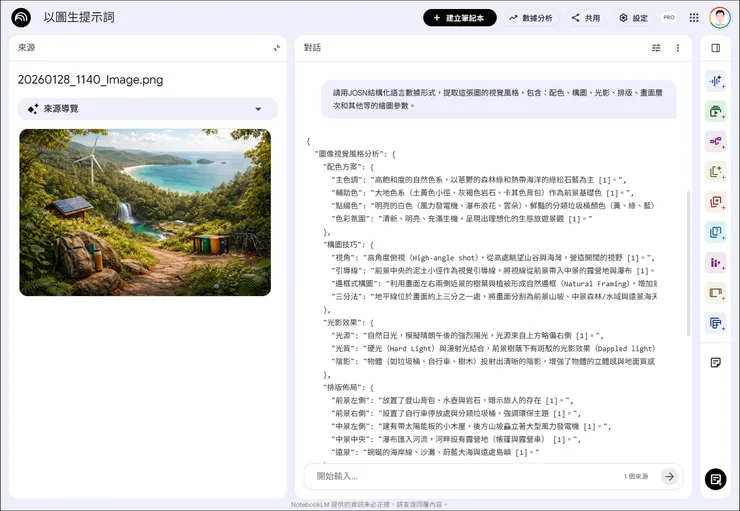Click the "光影效果" key text
The height and width of the screenshot is (511, 740).
343,323
